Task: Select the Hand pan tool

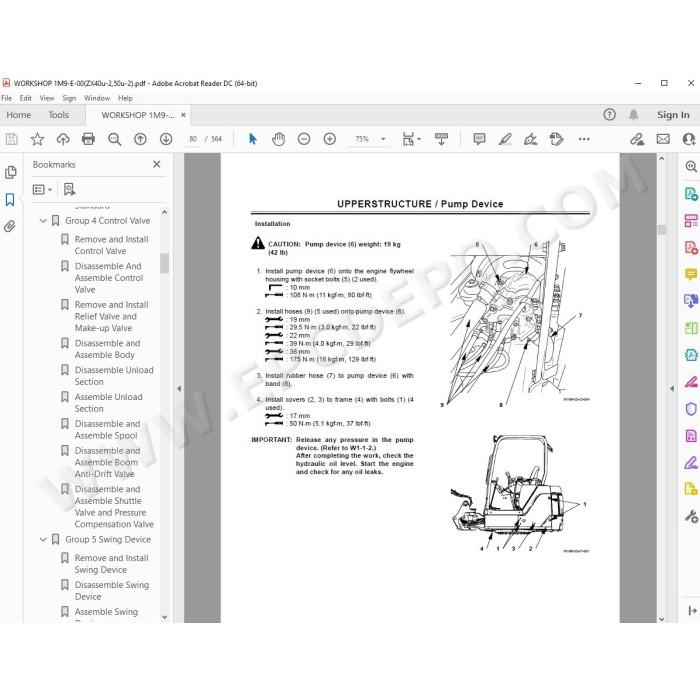Action: coord(278,139)
